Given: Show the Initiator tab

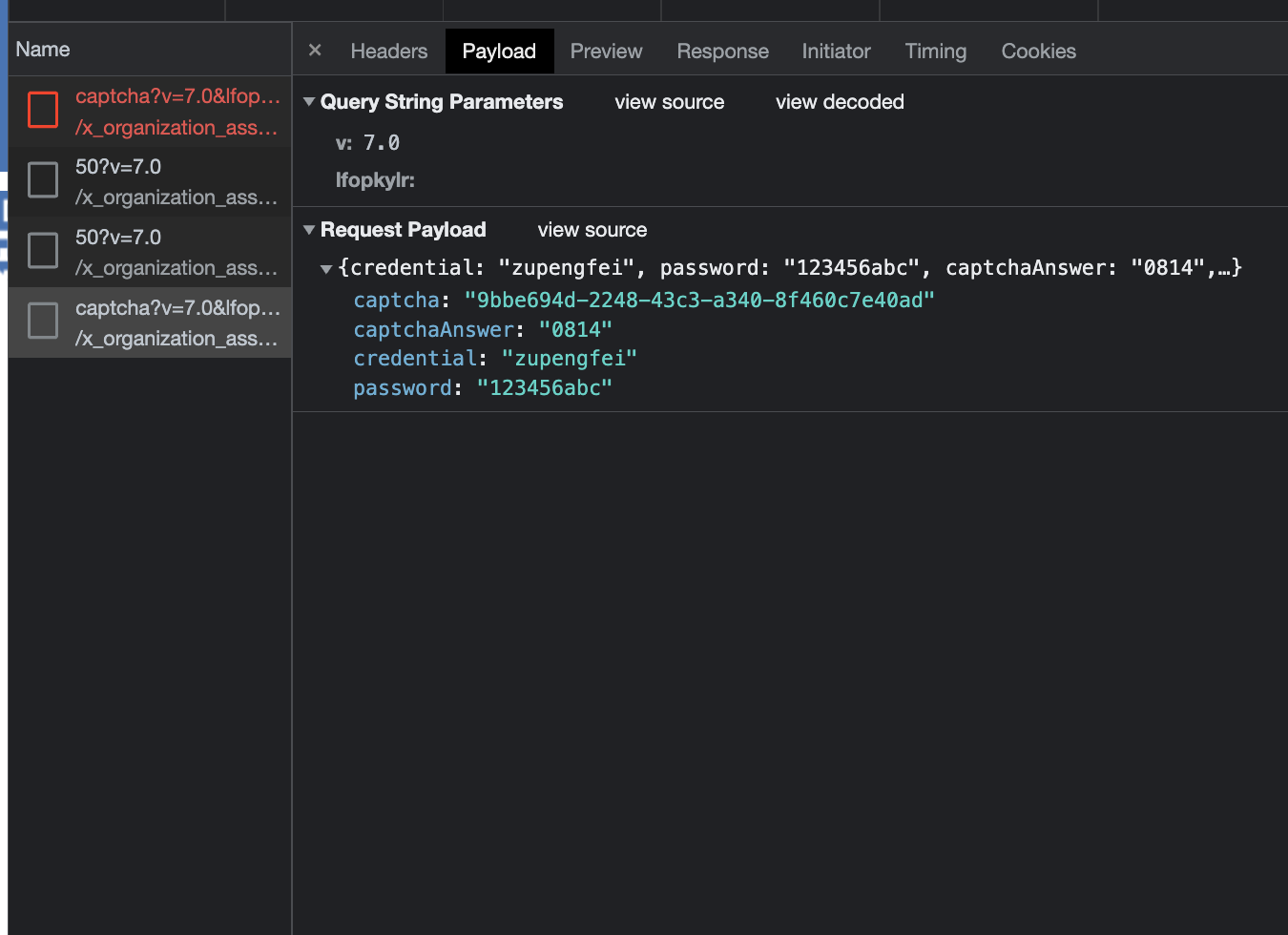Looking at the screenshot, I should click(836, 52).
